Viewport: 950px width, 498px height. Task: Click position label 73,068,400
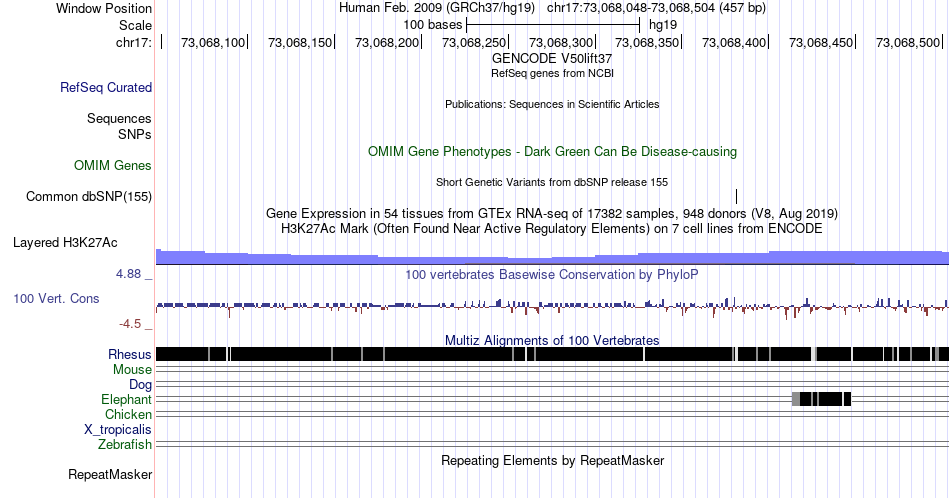[x=734, y=42]
